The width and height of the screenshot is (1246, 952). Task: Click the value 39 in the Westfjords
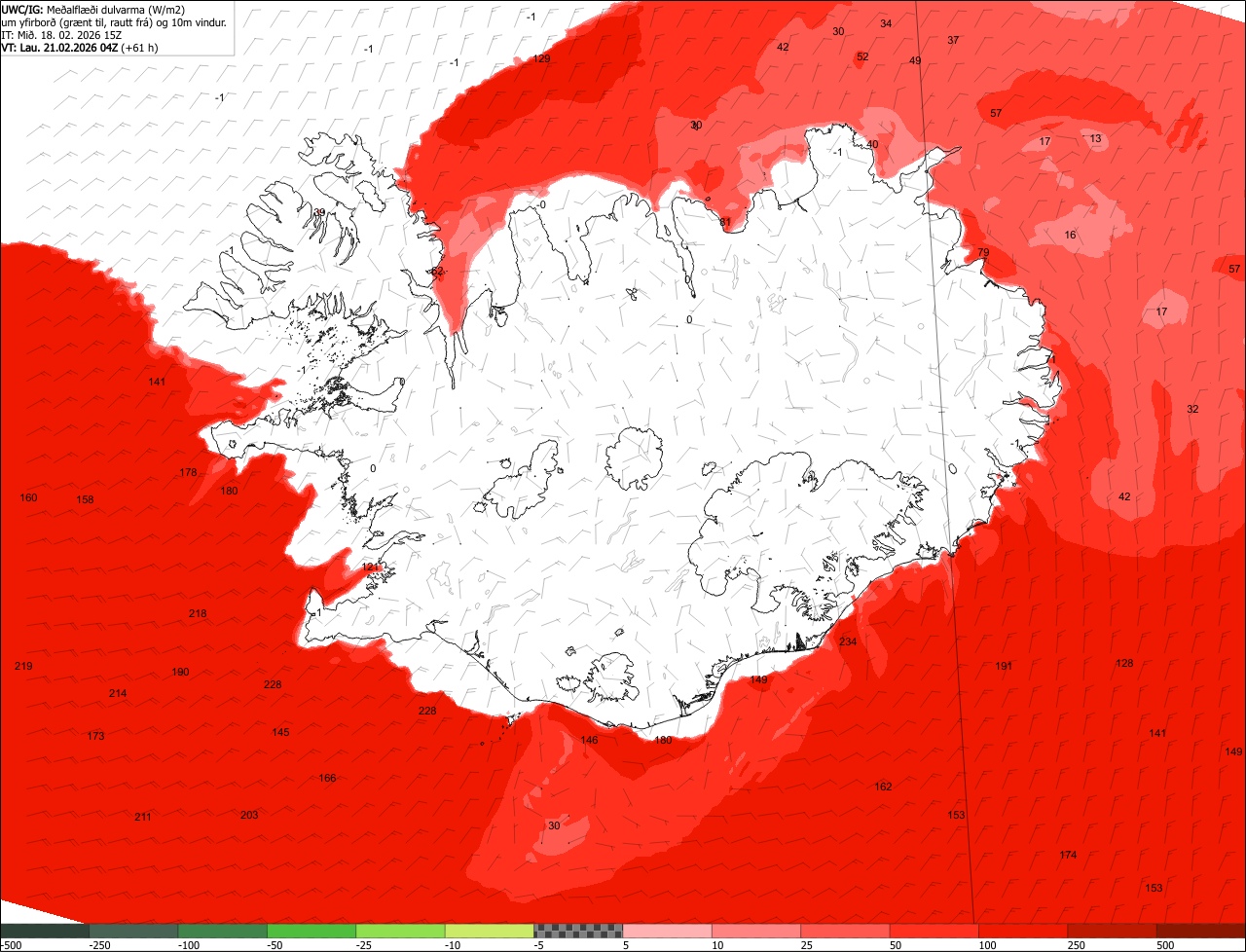[319, 212]
